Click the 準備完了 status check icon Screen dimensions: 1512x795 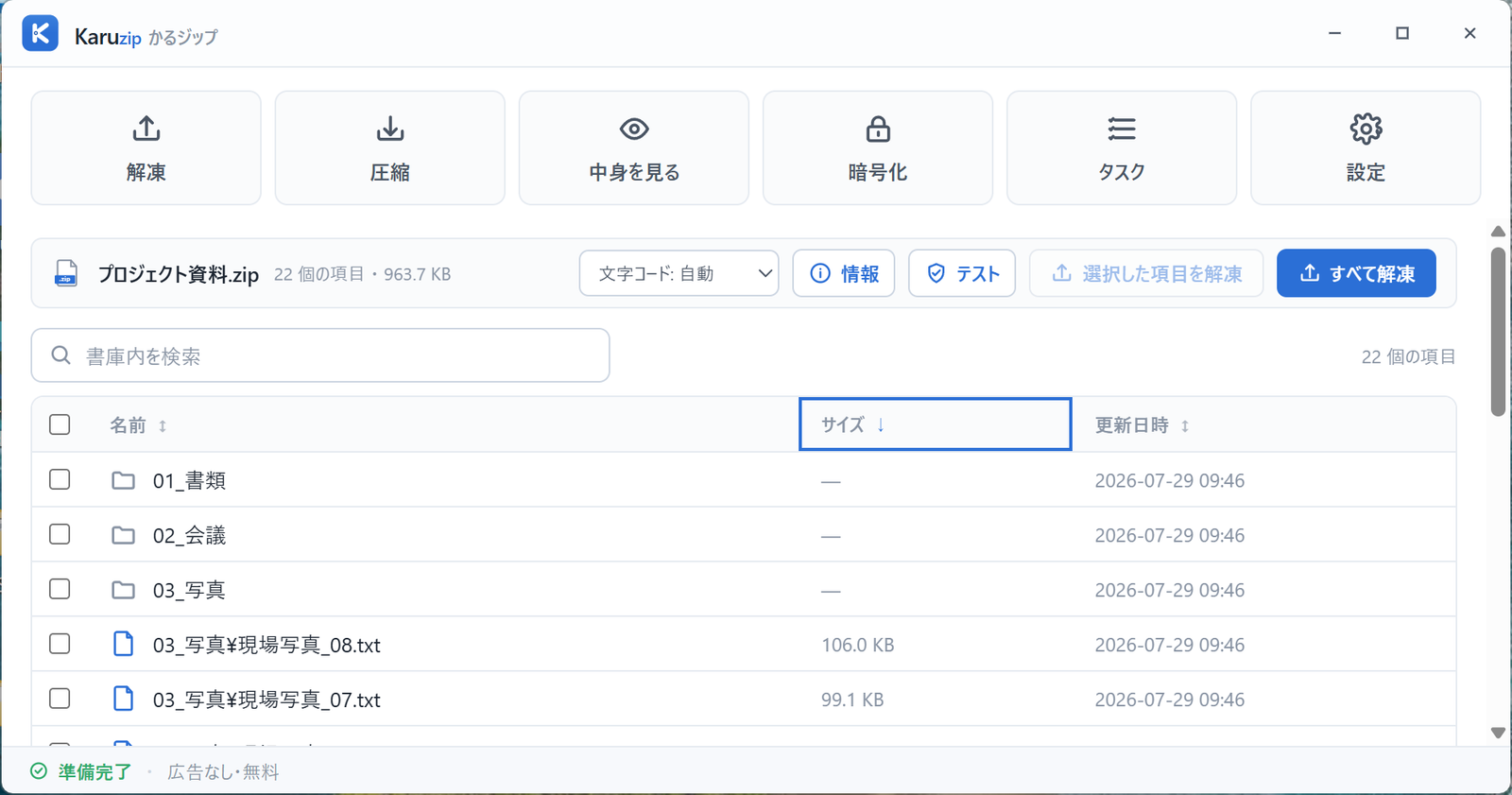tap(39, 771)
